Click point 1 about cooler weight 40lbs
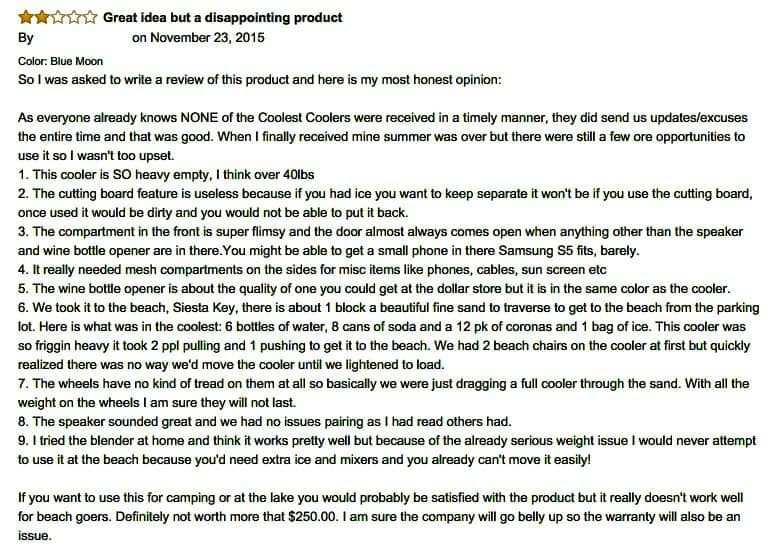 [x=166, y=175]
